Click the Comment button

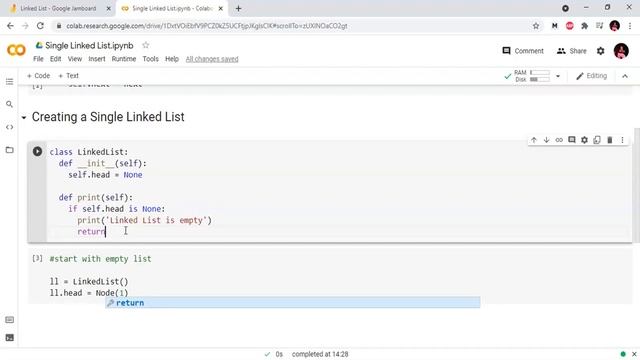pos(523,51)
